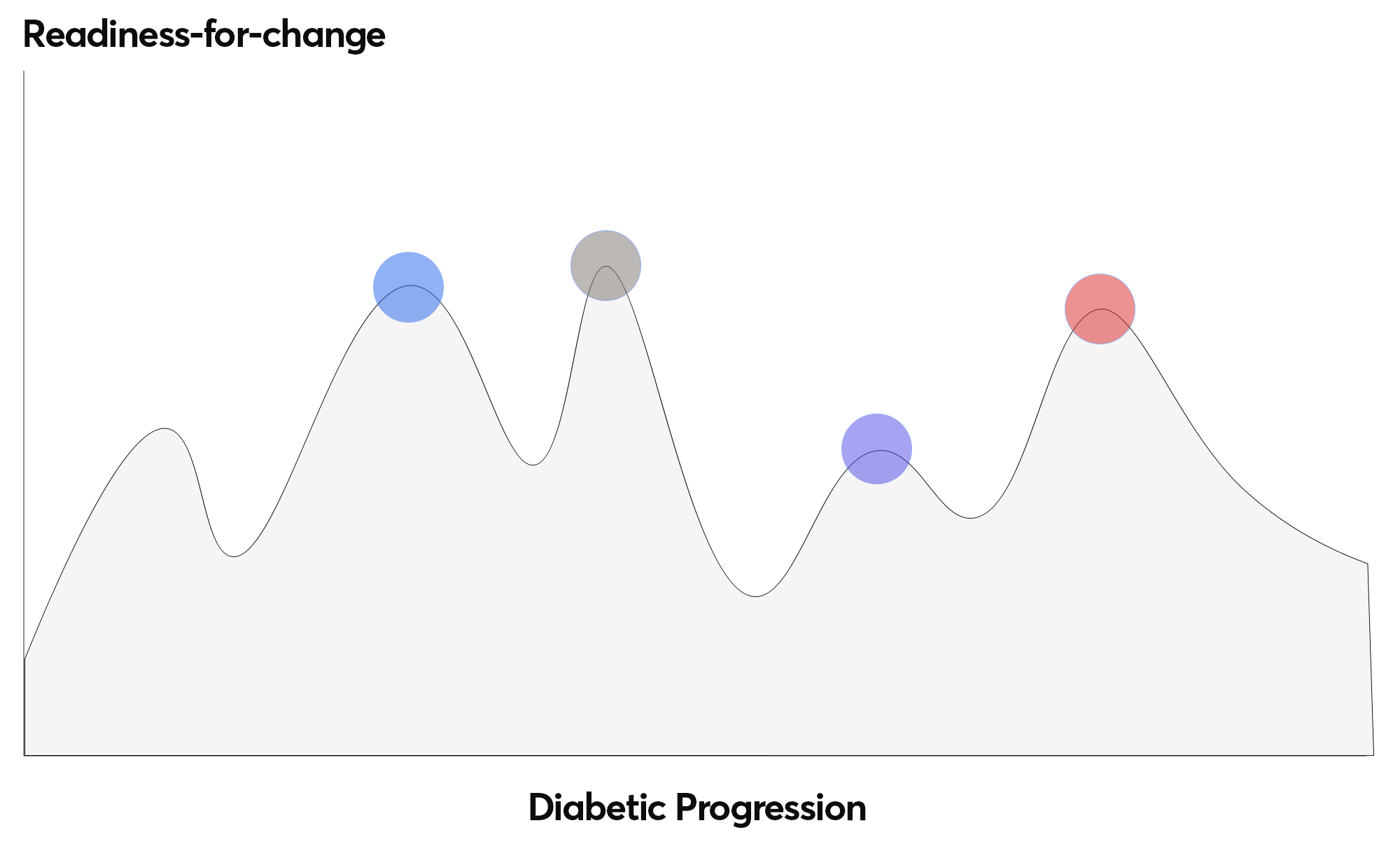The width and height of the screenshot is (1400, 851).
Task: Click the unmarked first peak of the curve
Action: 164,428
